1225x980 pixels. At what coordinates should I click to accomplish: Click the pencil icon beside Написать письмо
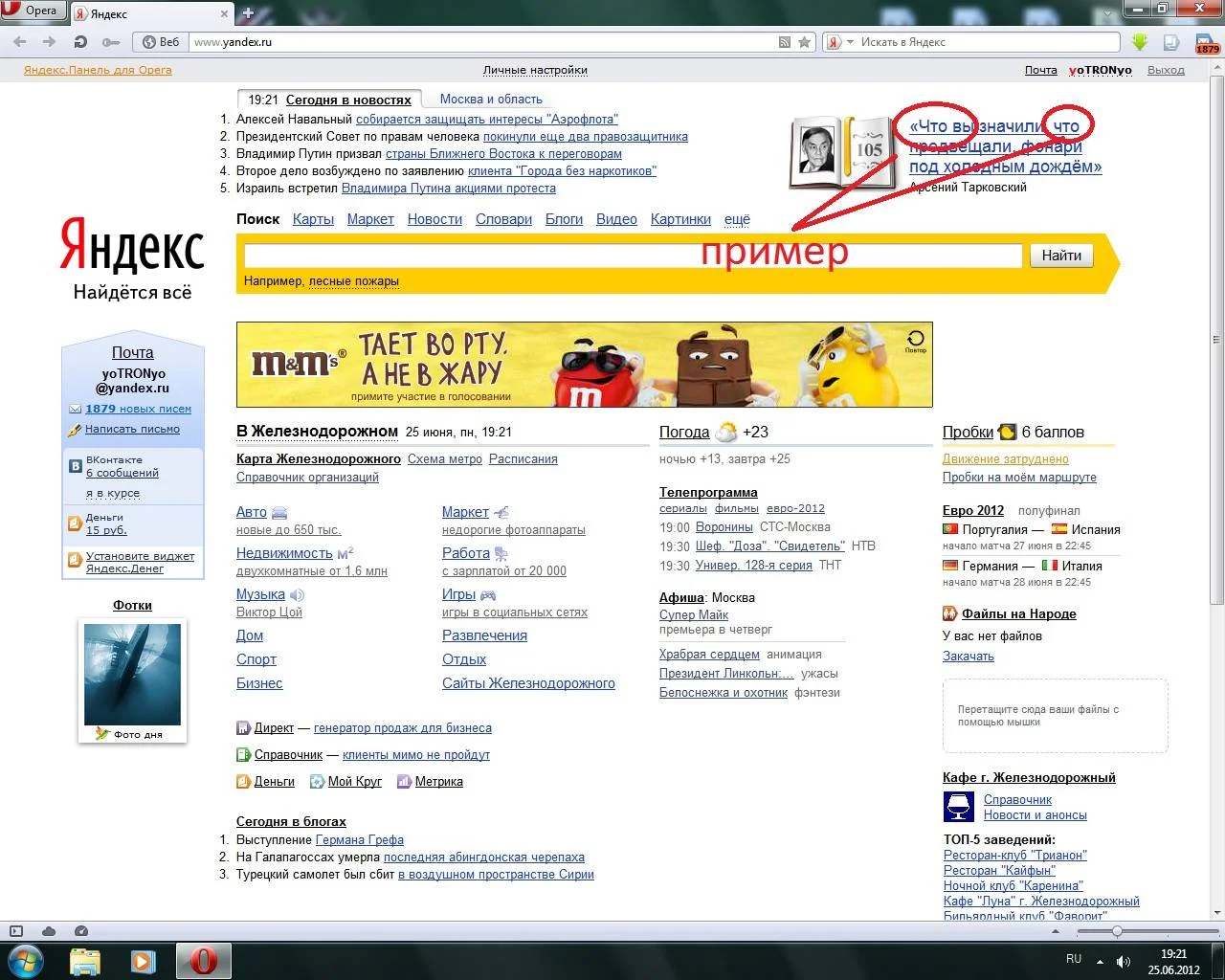(75, 430)
